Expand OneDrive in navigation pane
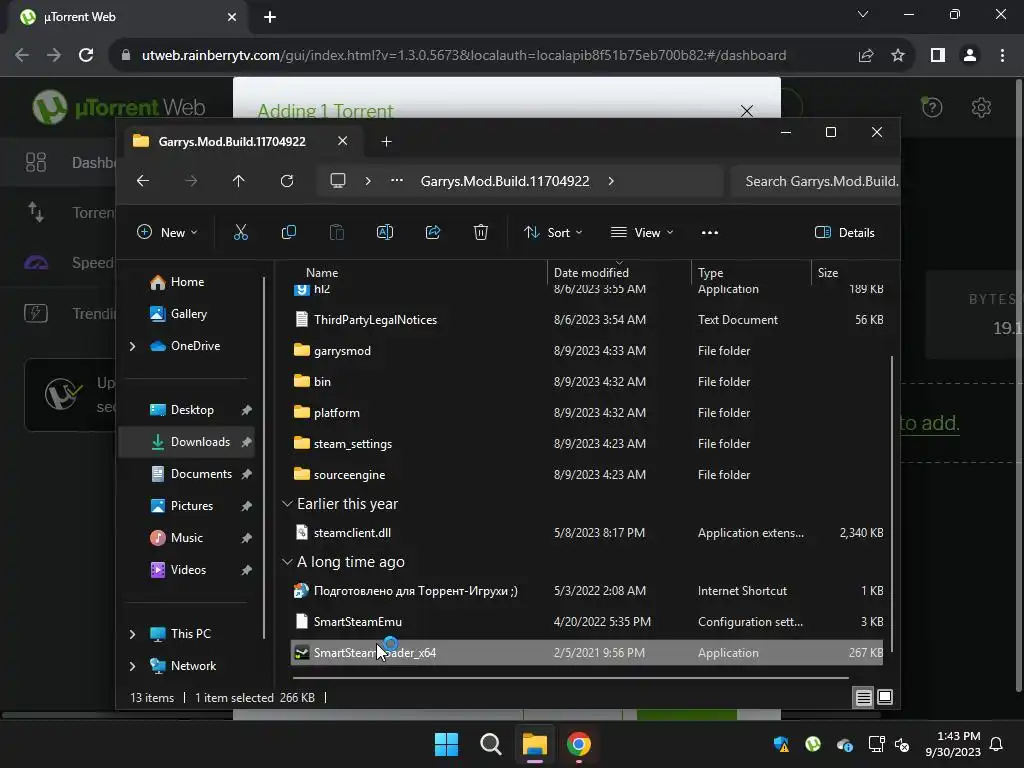This screenshot has width=1024, height=768. tap(133, 346)
